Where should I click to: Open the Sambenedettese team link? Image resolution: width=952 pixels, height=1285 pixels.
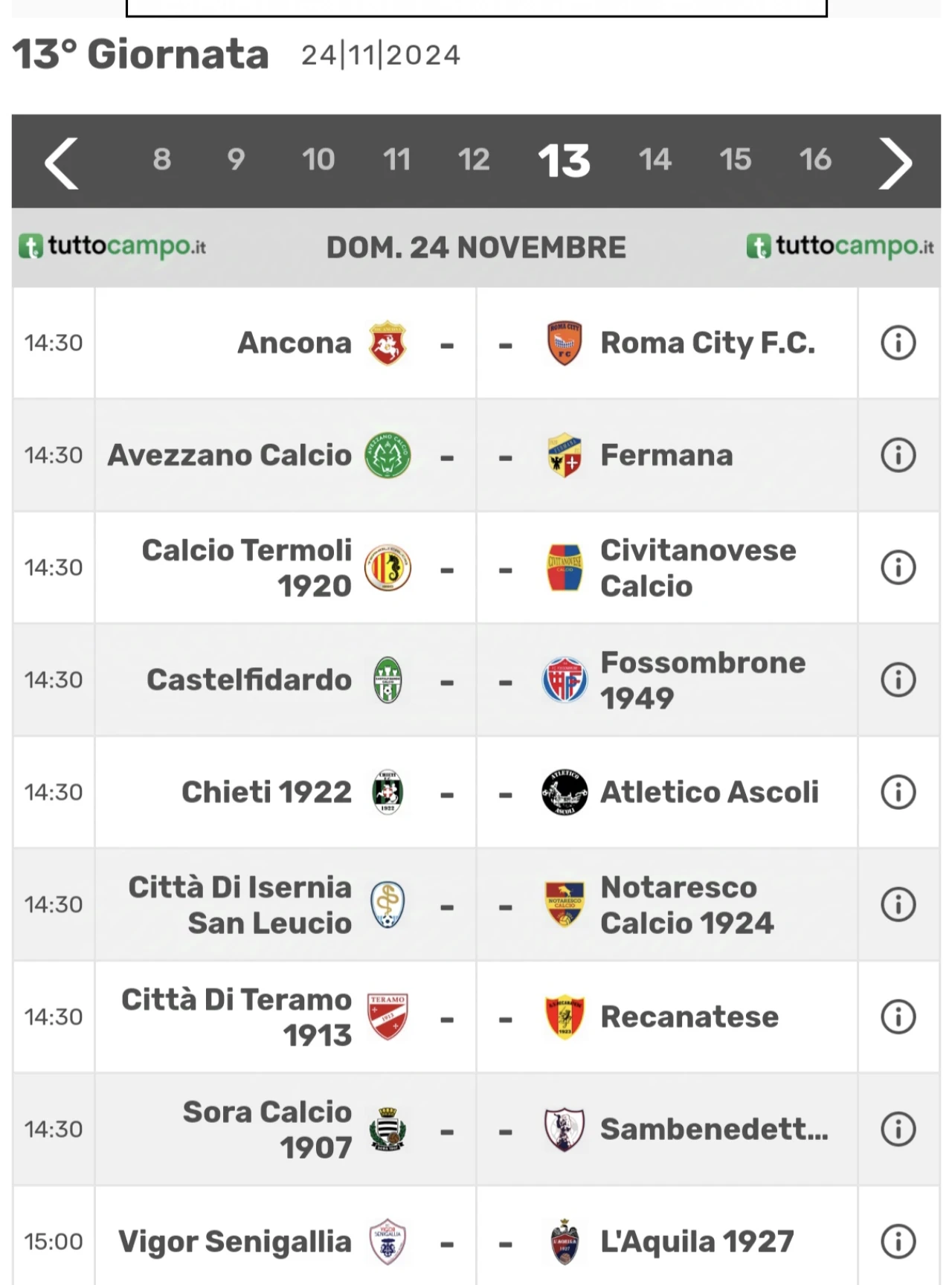click(x=714, y=1129)
